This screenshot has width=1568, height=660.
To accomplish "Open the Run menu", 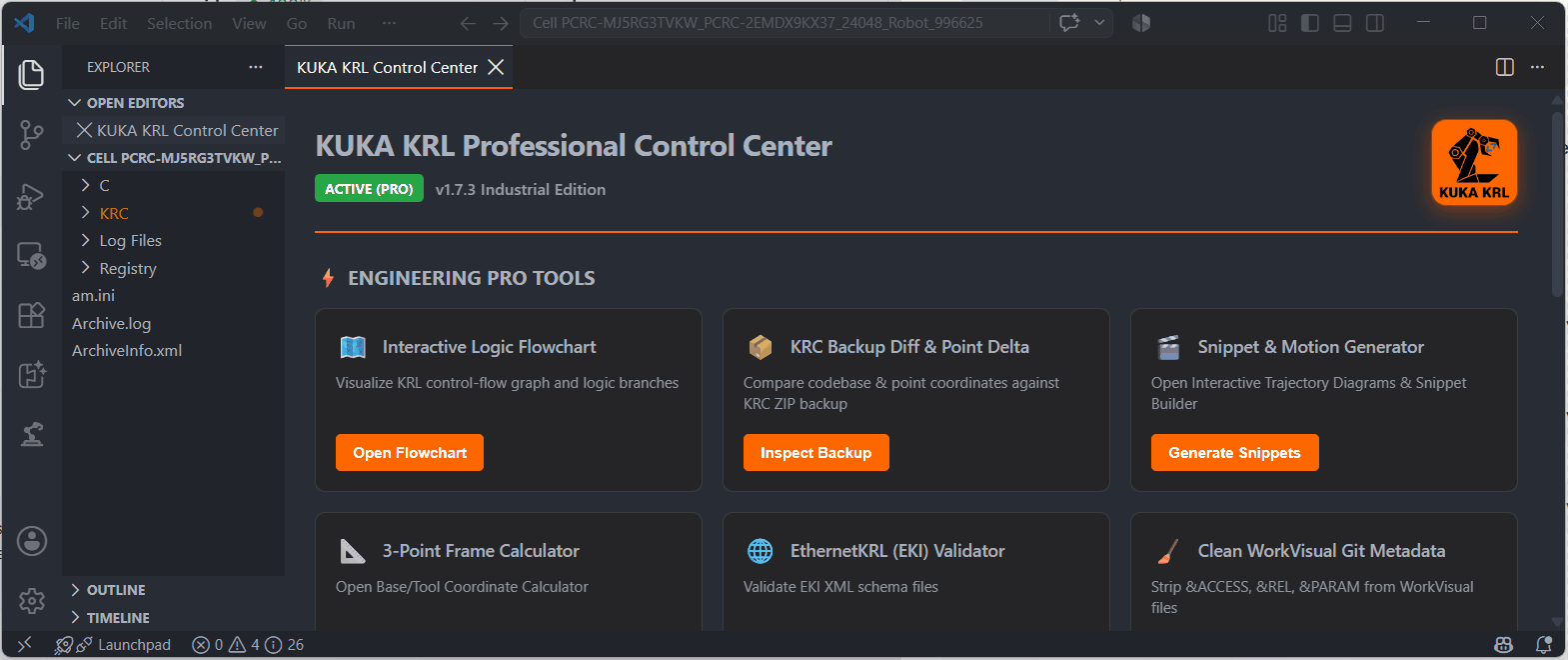I will [x=341, y=23].
